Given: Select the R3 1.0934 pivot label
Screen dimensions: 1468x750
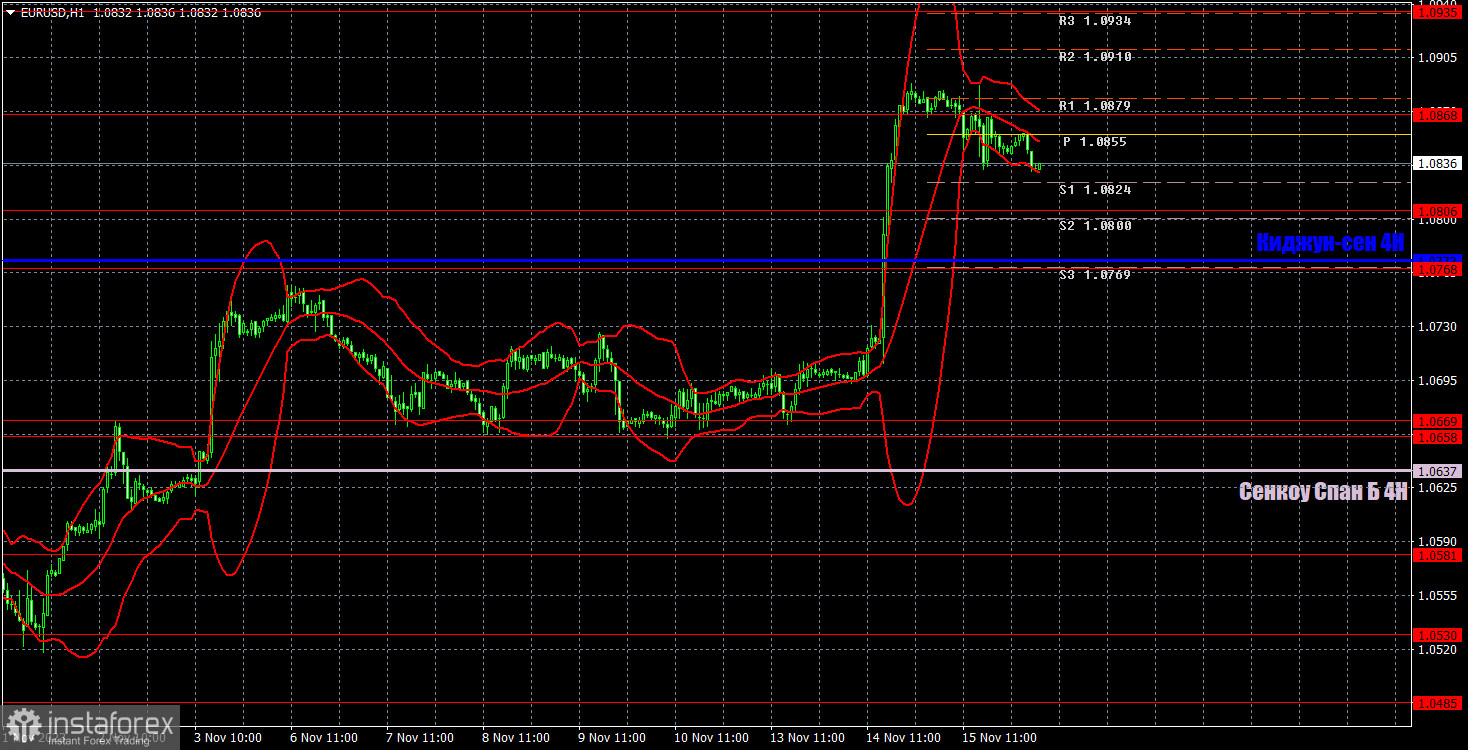Looking at the screenshot, I should tap(1096, 20).
